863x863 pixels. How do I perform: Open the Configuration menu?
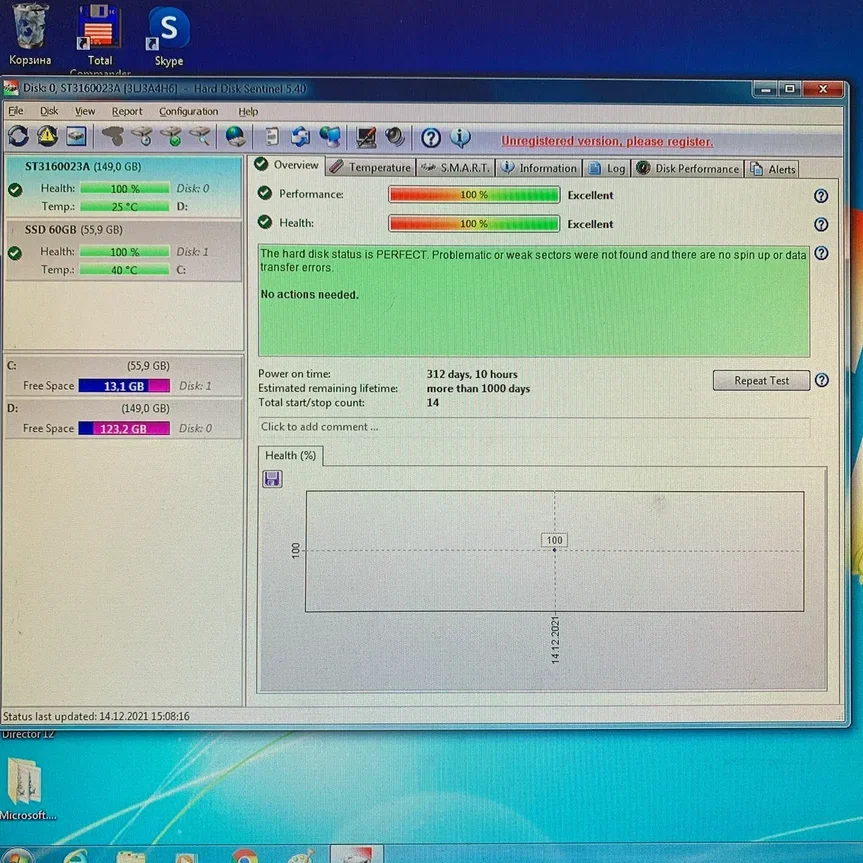click(x=189, y=112)
